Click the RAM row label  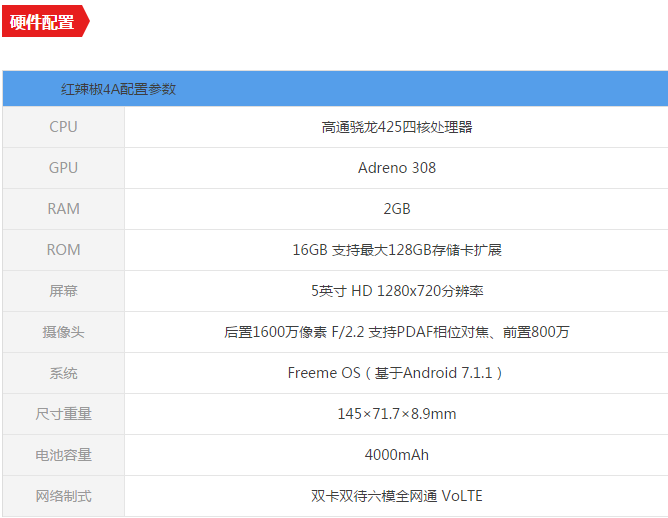pos(63,209)
